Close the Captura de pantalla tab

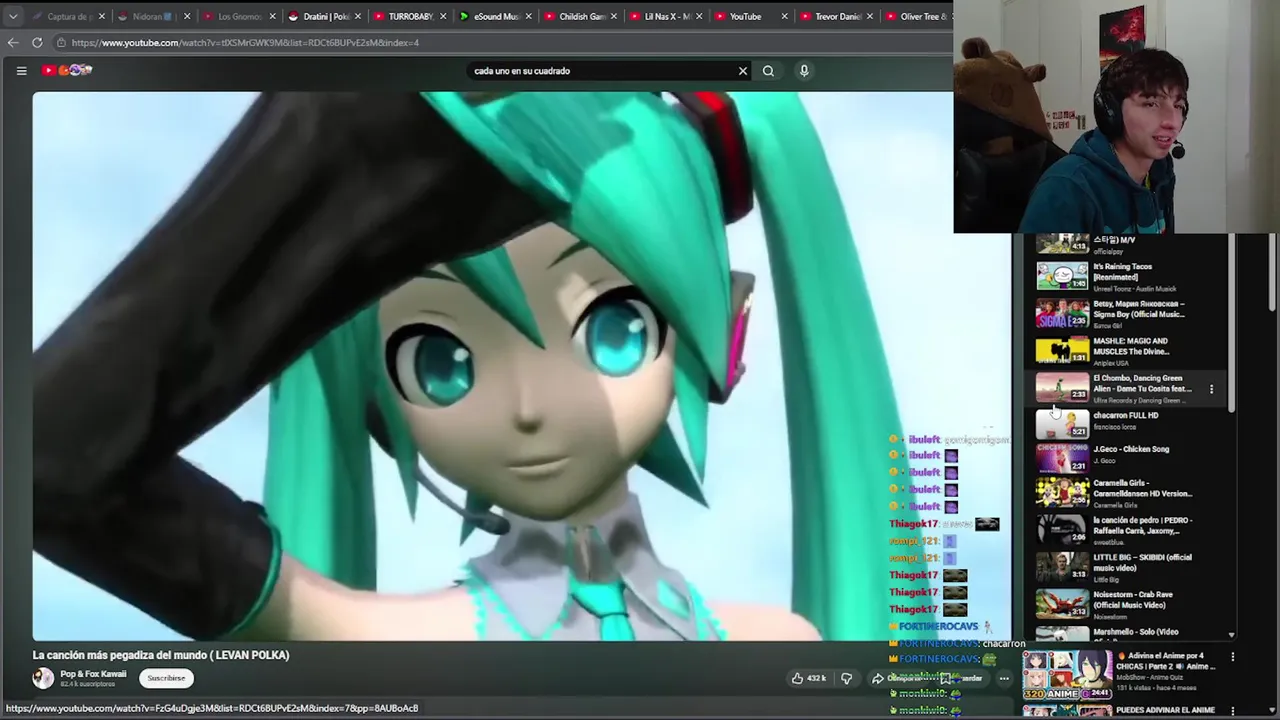[x=101, y=16]
